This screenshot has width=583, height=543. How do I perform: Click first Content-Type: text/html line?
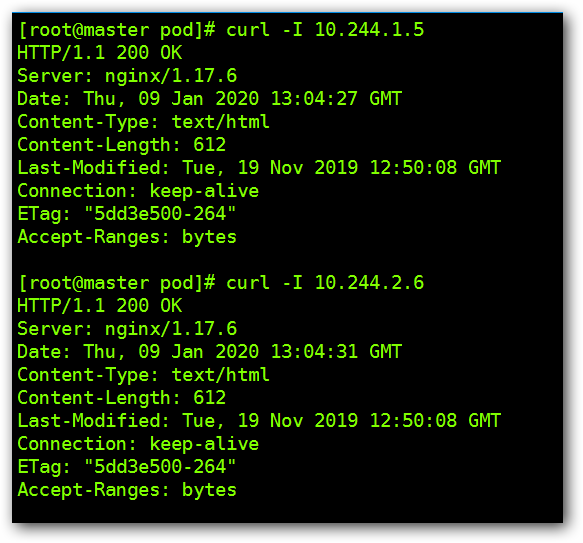[143, 122]
